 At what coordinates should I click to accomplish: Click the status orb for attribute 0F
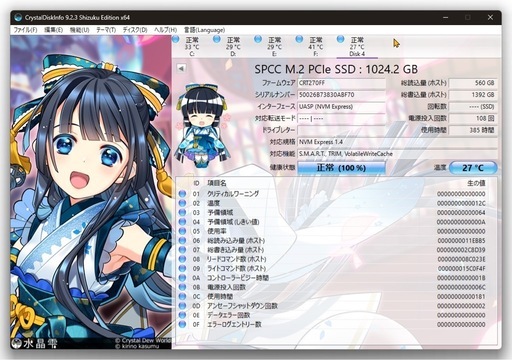pyautogui.click(x=182, y=324)
